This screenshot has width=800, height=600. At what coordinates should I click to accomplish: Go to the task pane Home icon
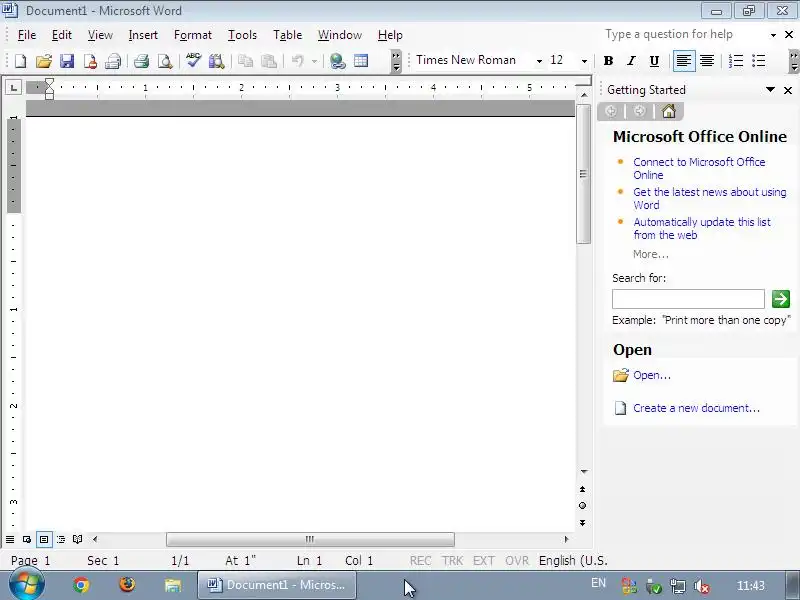click(x=668, y=111)
